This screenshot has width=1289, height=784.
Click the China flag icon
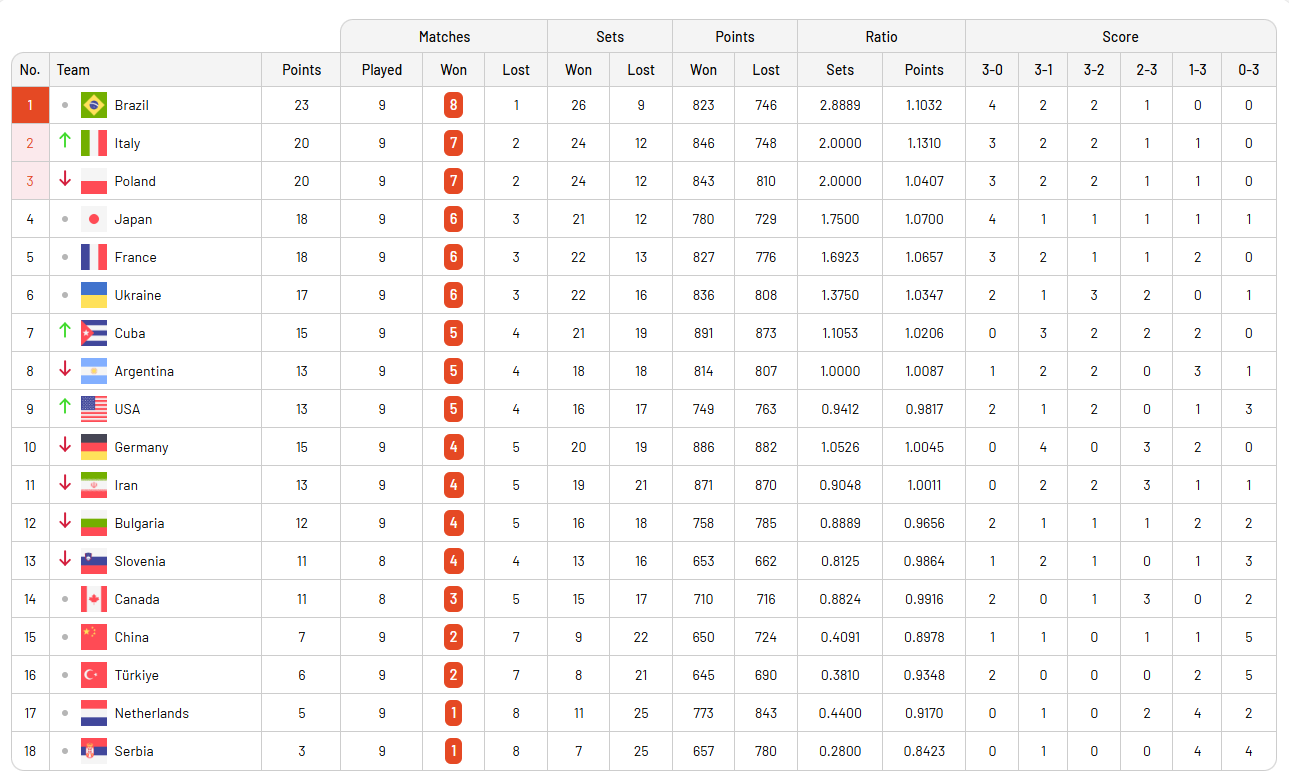[x=94, y=637]
